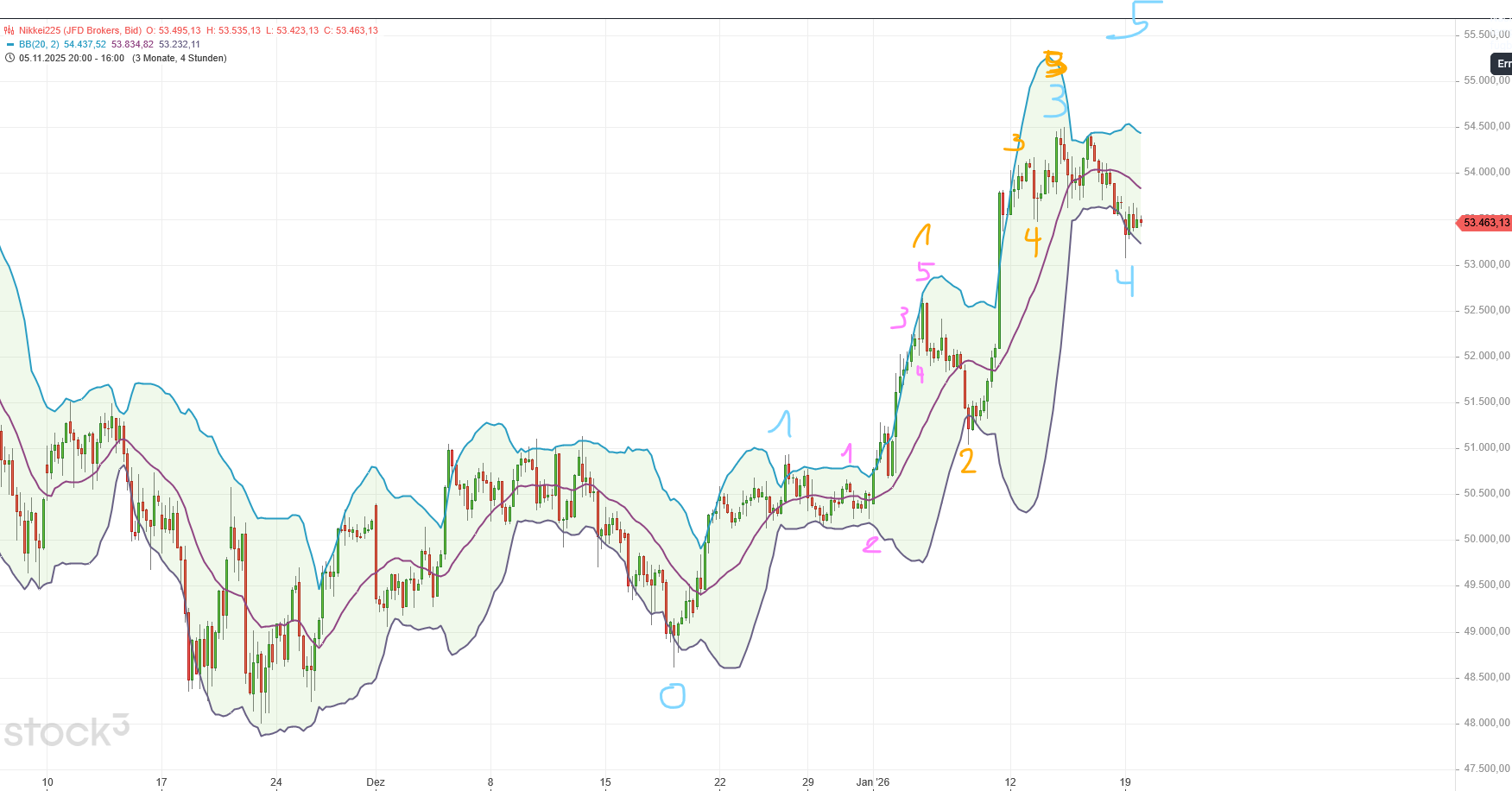Click the dark button at right edge

point(1502,63)
